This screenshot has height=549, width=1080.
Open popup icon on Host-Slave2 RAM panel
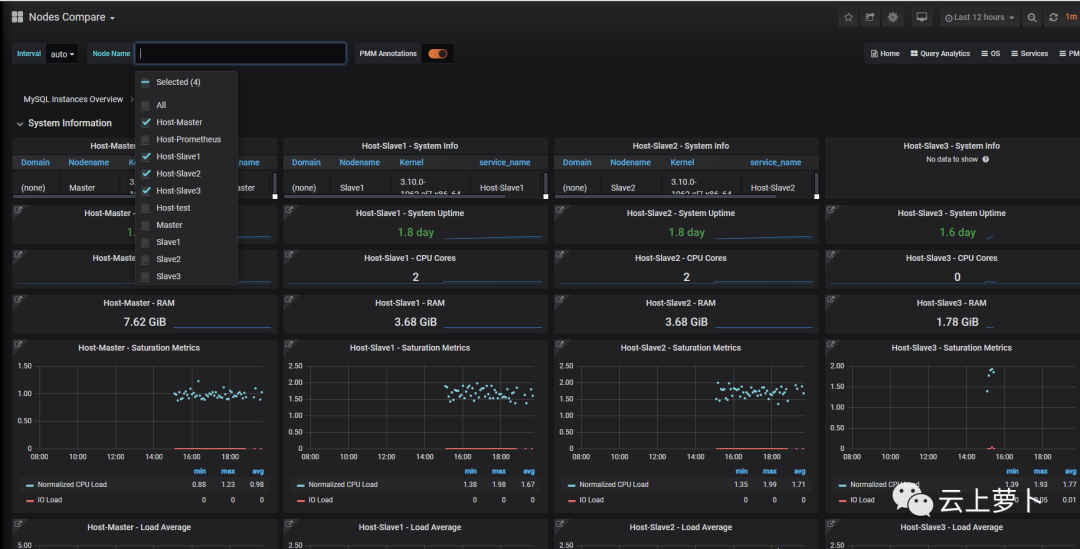pyautogui.click(x=560, y=300)
